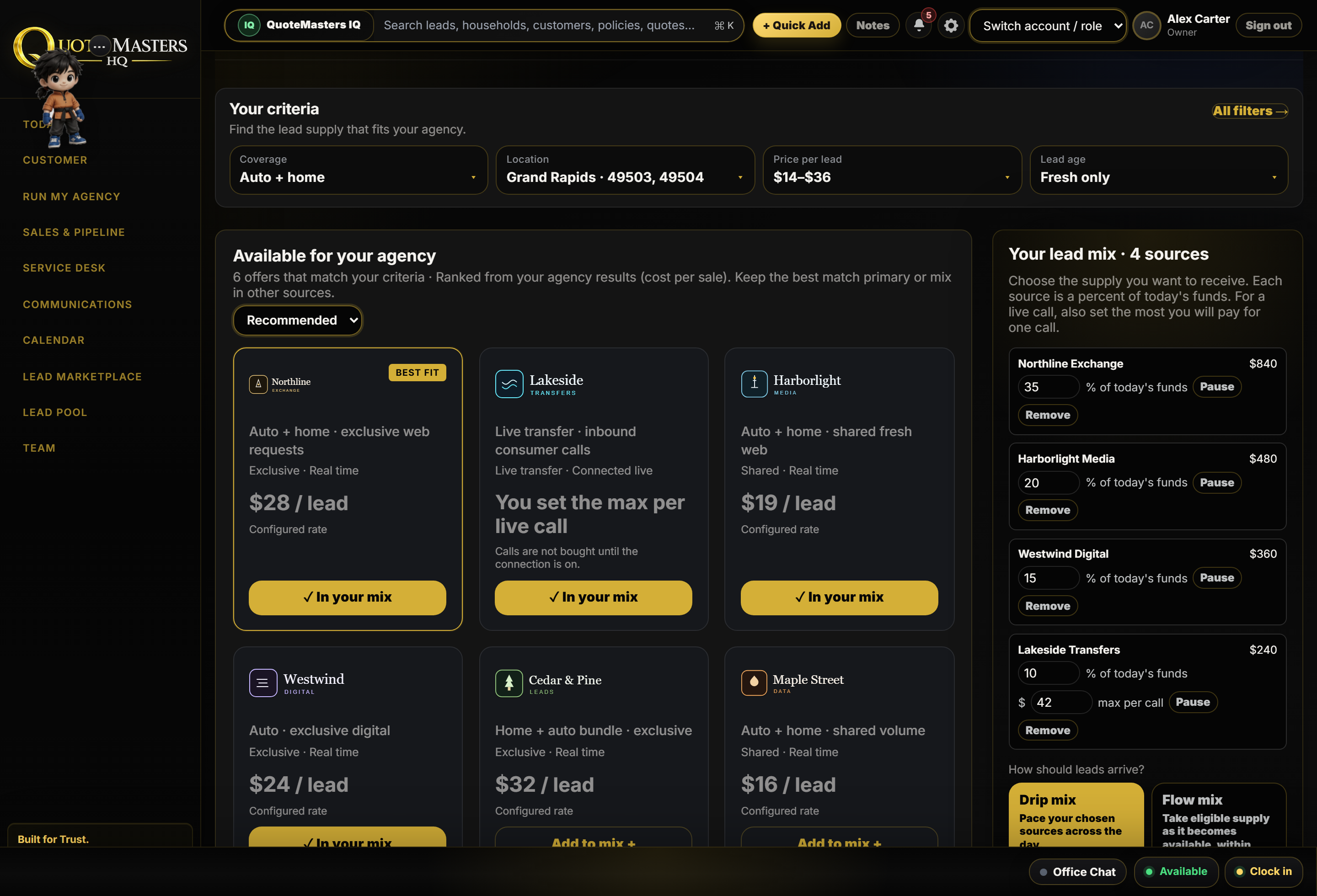Open the Service Desk menu item

64,268
